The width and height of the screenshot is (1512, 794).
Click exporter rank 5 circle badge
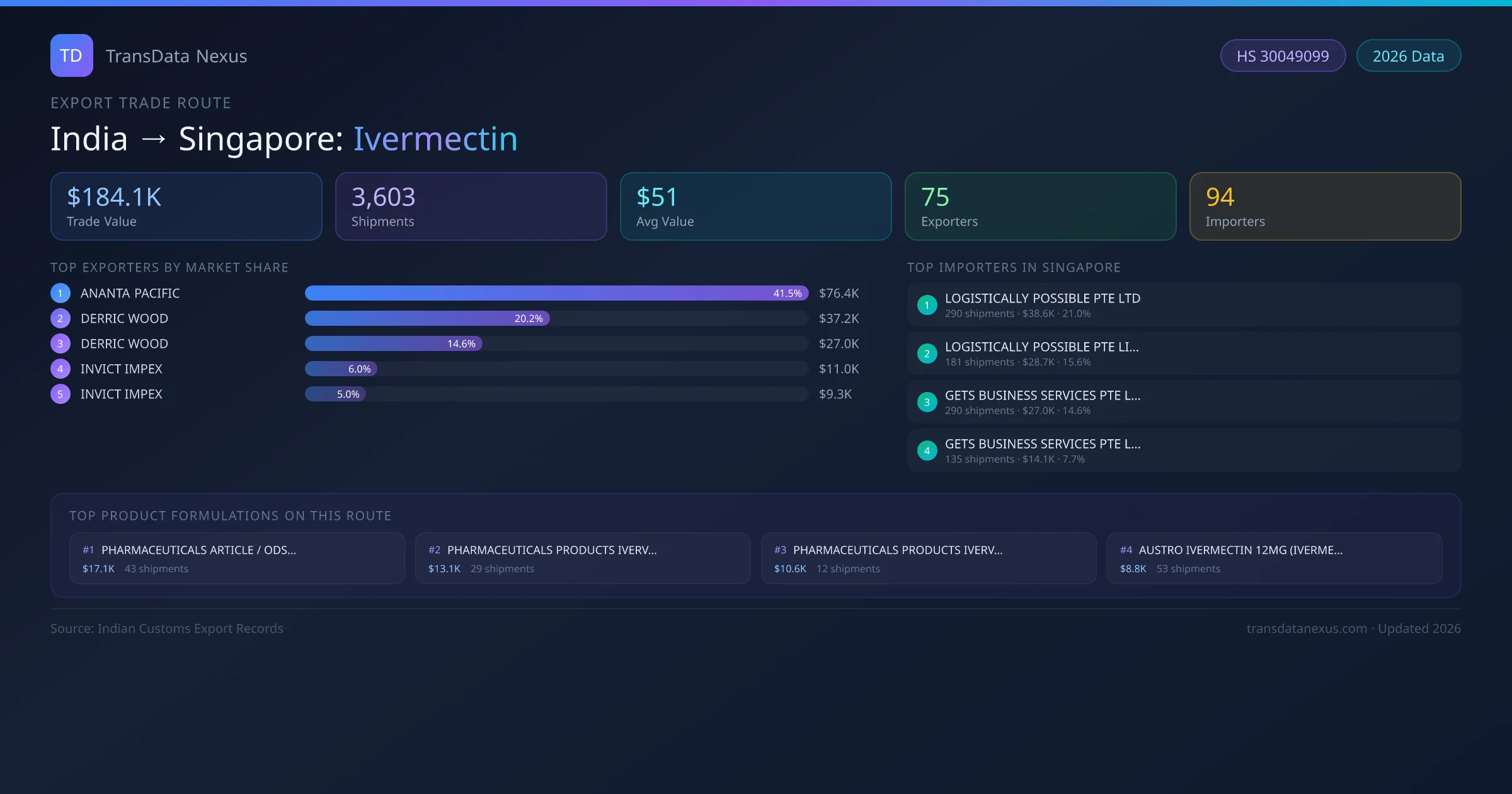click(60, 394)
